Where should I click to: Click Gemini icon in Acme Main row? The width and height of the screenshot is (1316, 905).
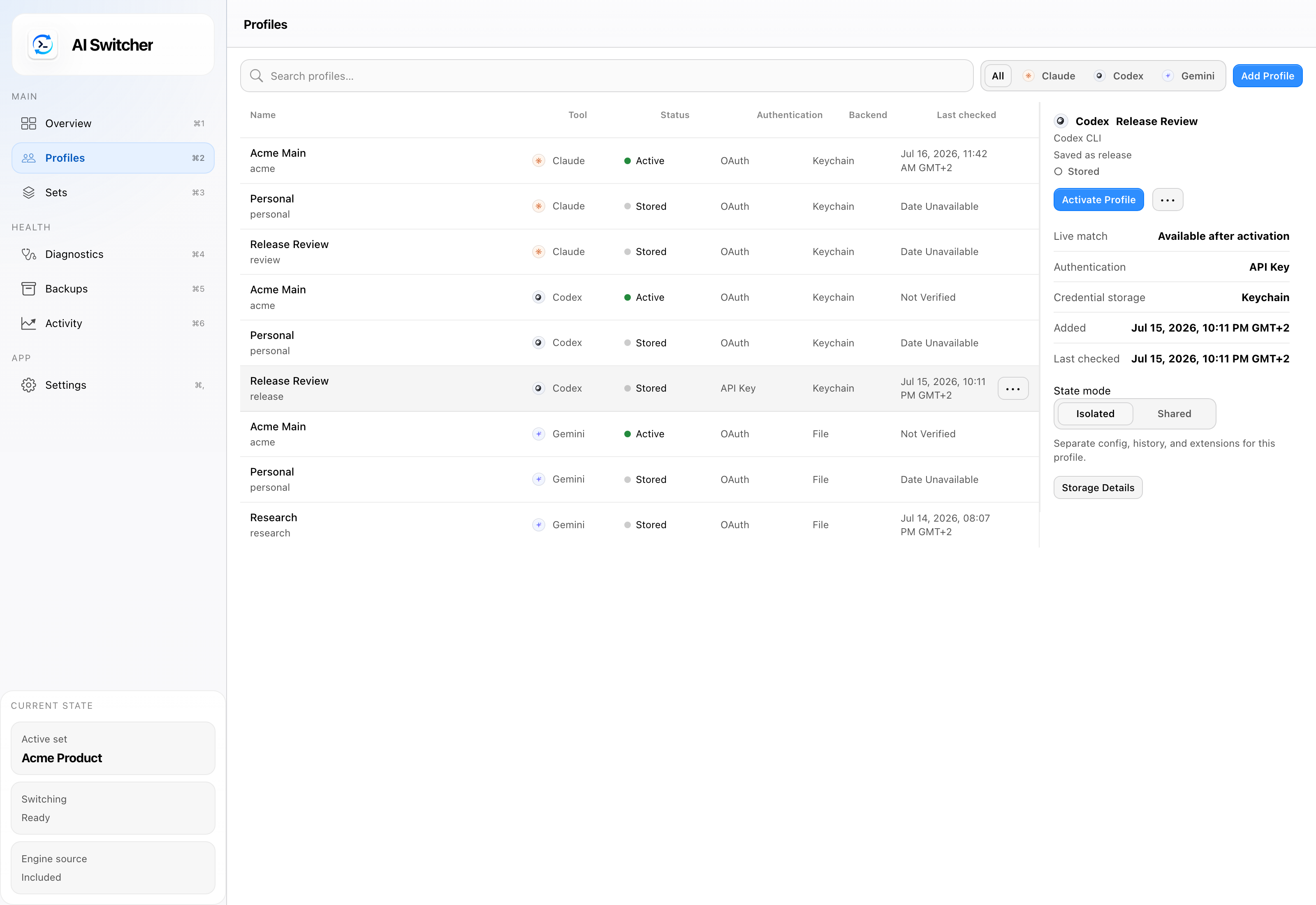click(x=538, y=434)
